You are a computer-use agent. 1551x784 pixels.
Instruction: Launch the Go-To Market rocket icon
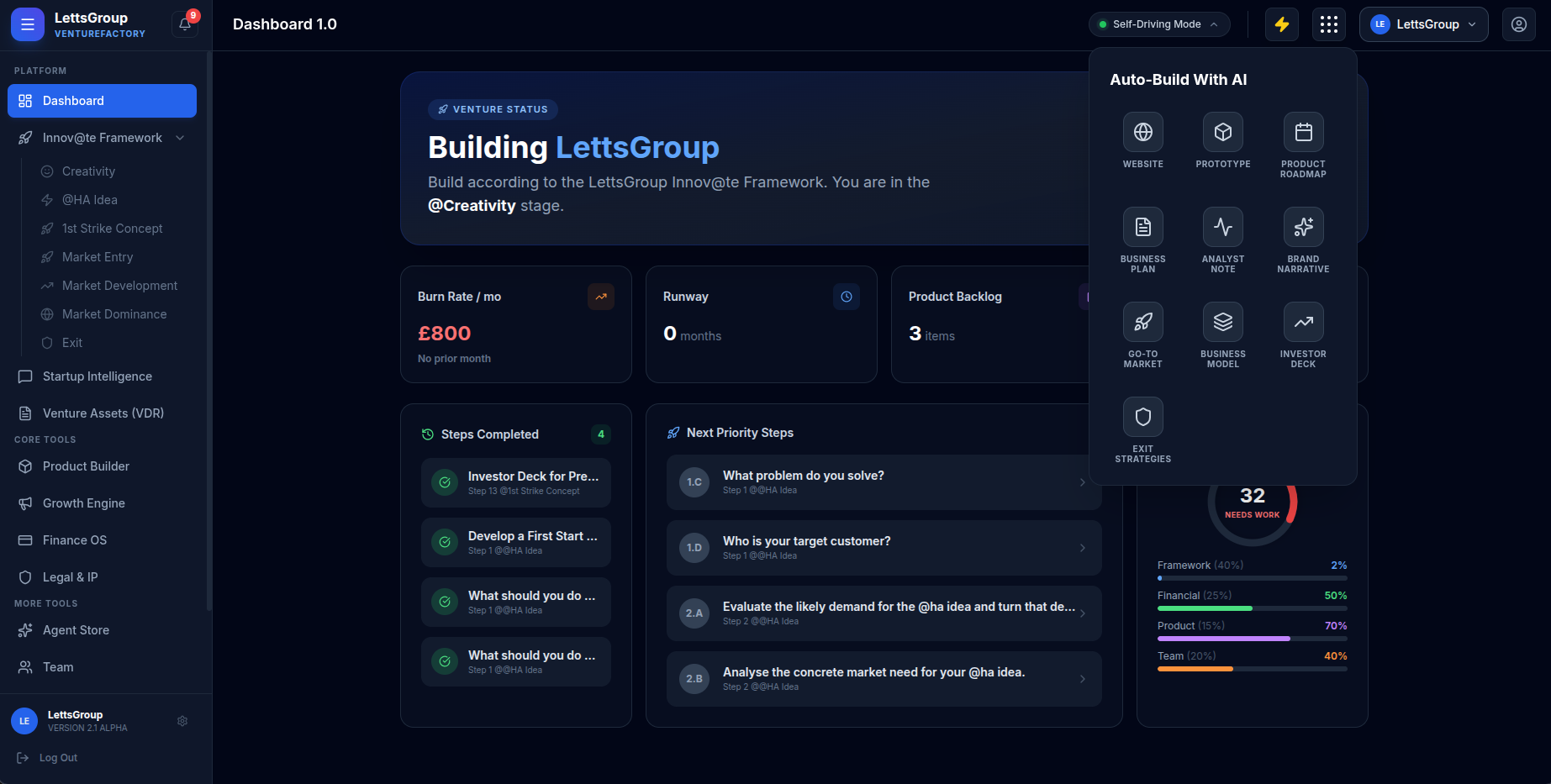(x=1142, y=323)
